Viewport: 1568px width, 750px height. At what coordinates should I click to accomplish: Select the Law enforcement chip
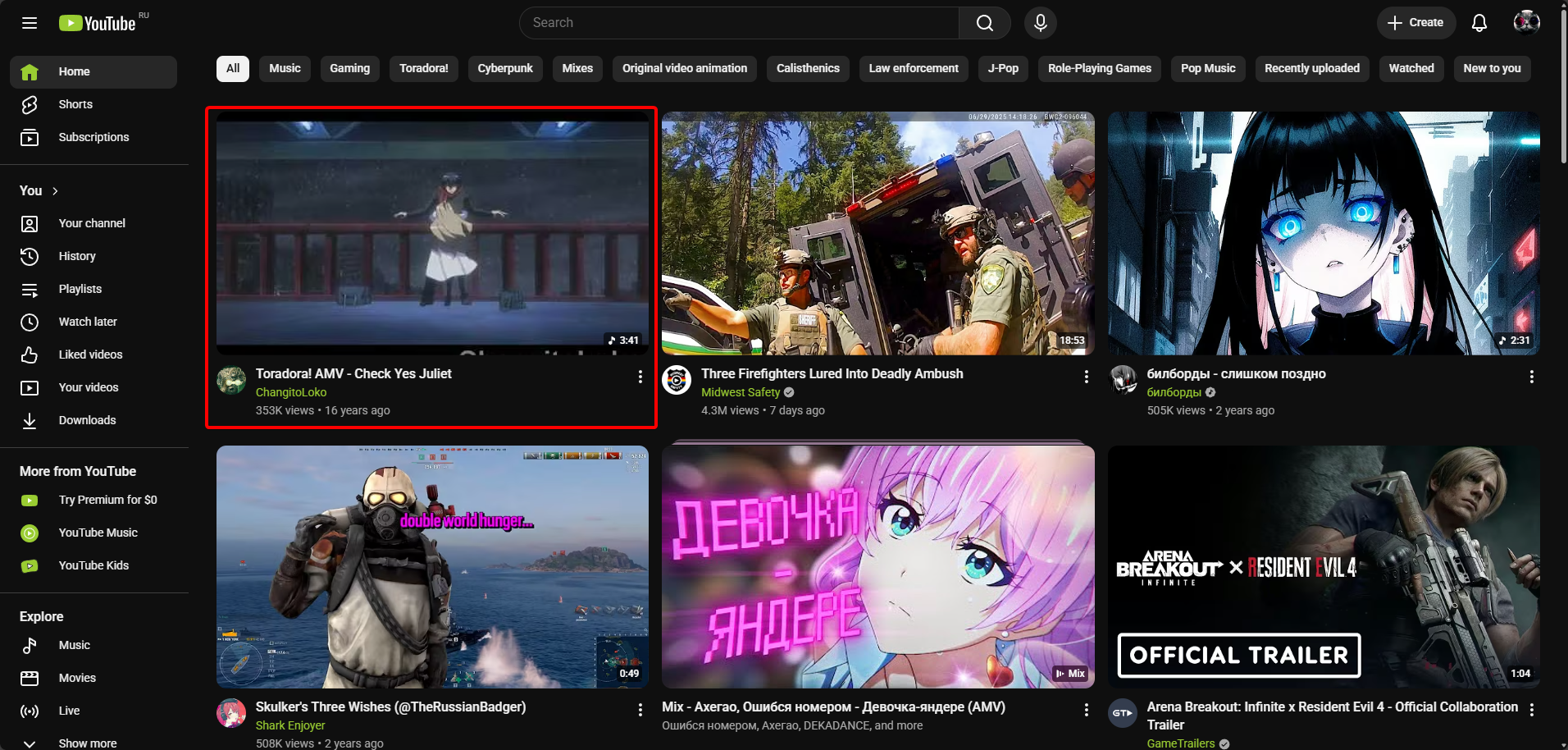(914, 69)
